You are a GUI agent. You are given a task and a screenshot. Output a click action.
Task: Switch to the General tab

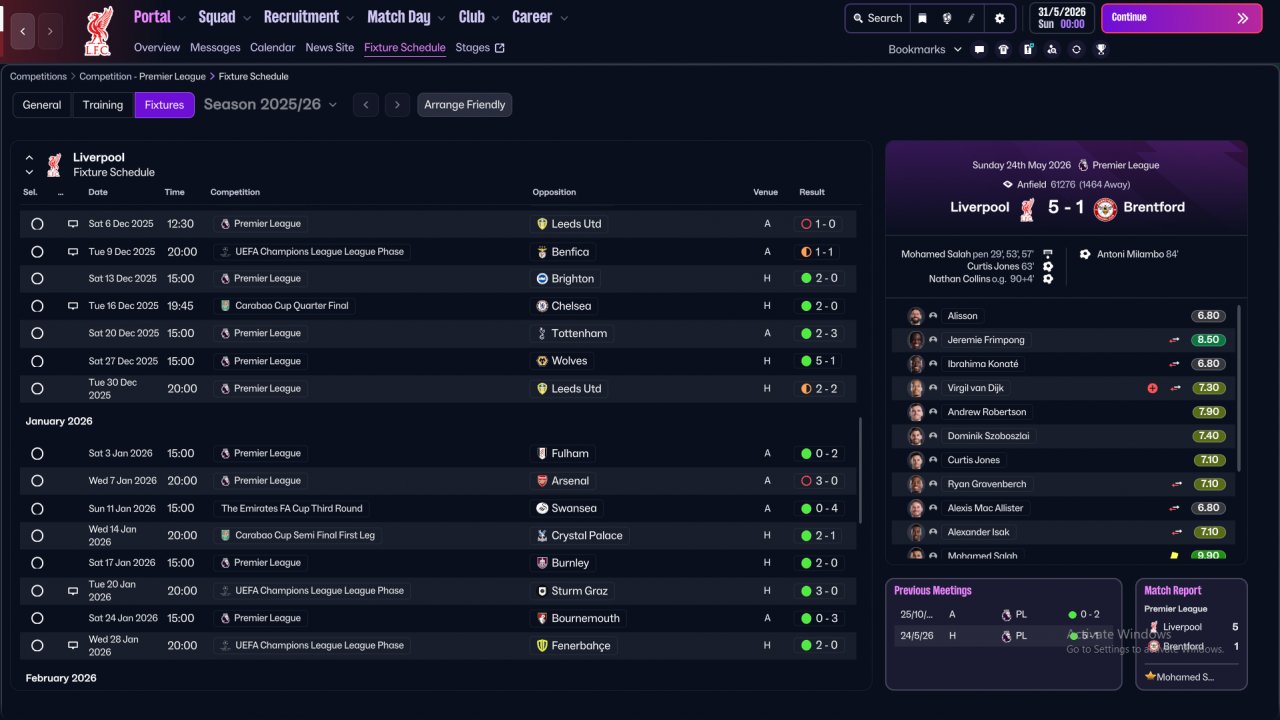[x=42, y=105]
